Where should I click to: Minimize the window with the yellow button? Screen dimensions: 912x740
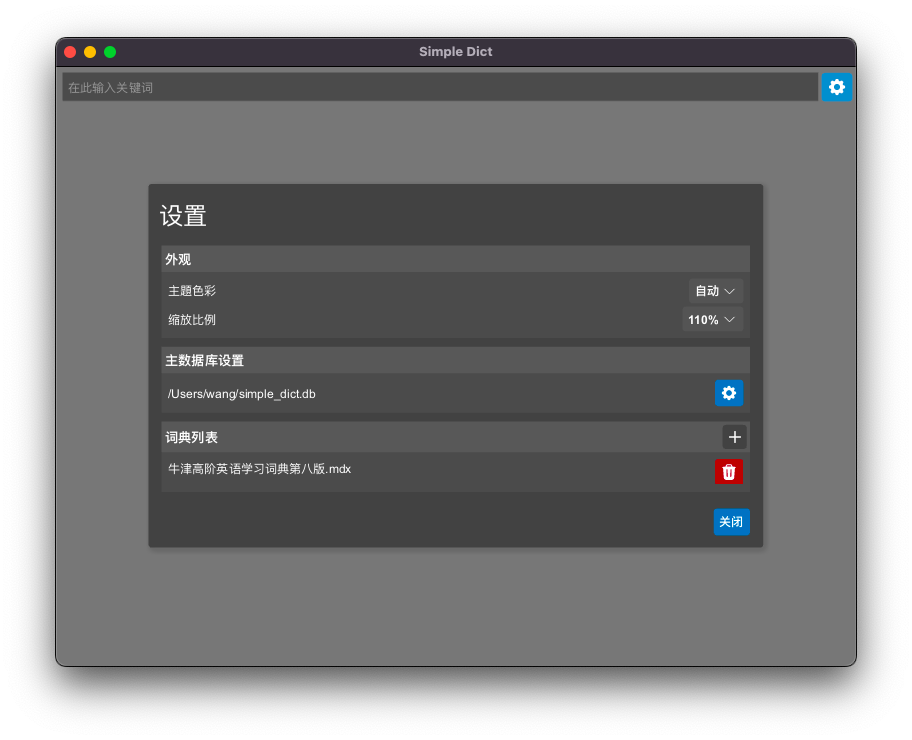pos(90,52)
